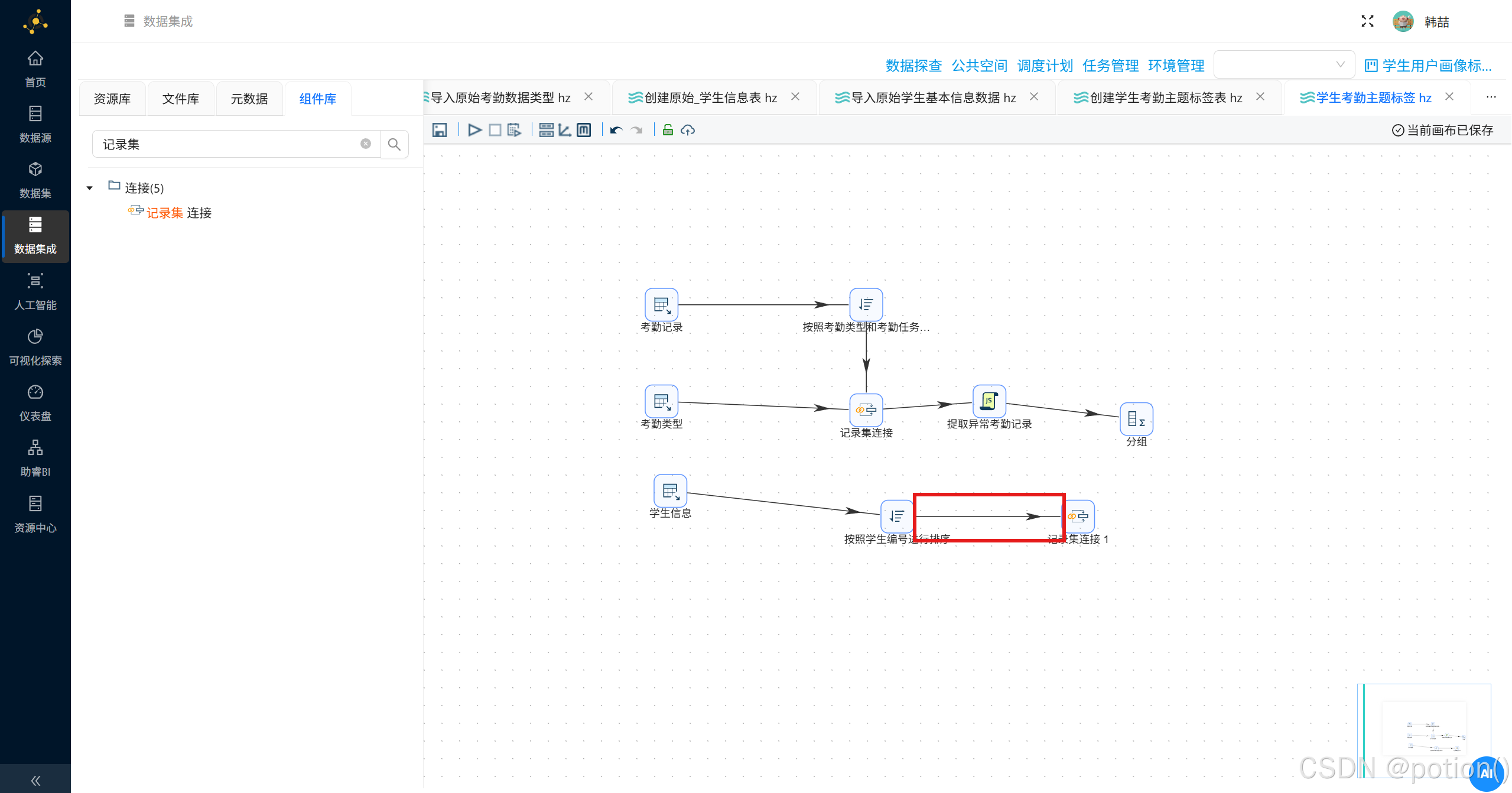Viewport: 1512px width, 793px height.
Task: Open the 任务管理 link
Action: (1110, 66)
